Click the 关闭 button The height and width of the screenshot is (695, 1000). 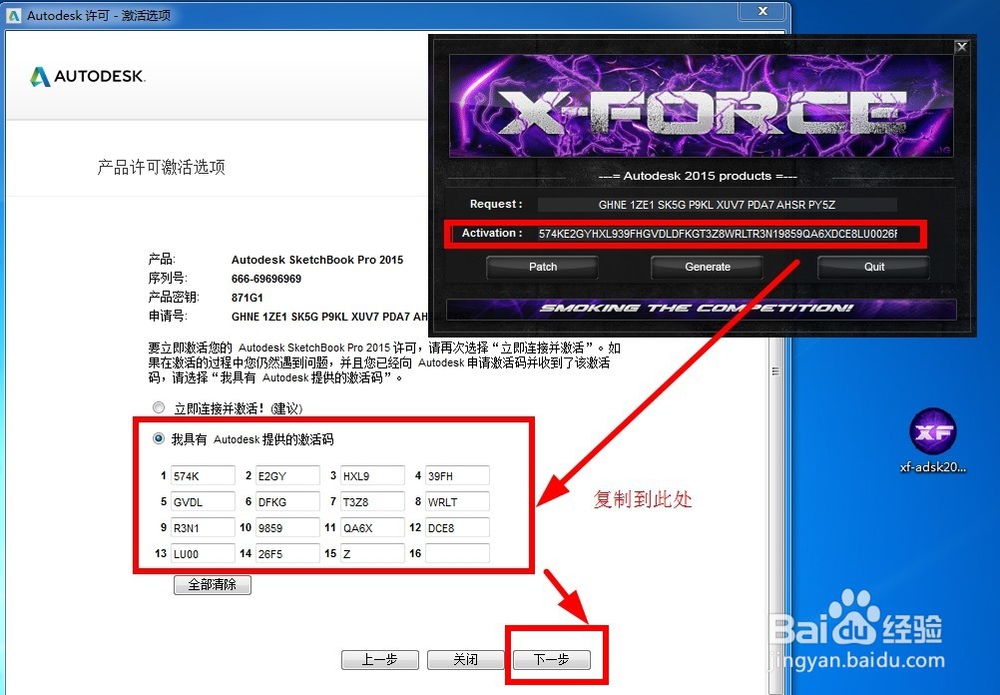(x=465, y=659)
